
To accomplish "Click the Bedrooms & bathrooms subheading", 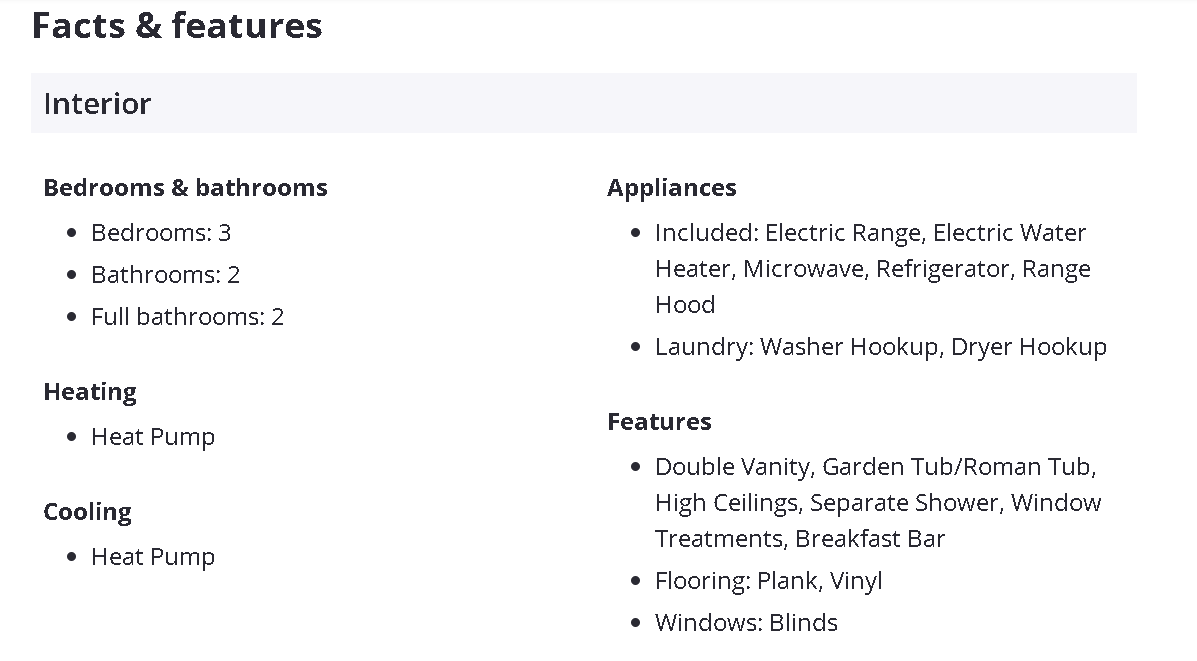I will (x=185, y=188).
